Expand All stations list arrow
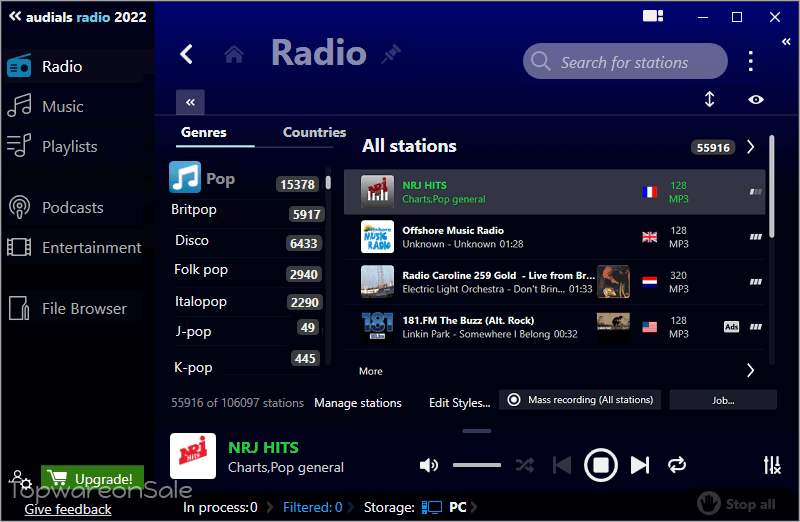Screen dimensions: 800x522 click(x=751, y=147)
